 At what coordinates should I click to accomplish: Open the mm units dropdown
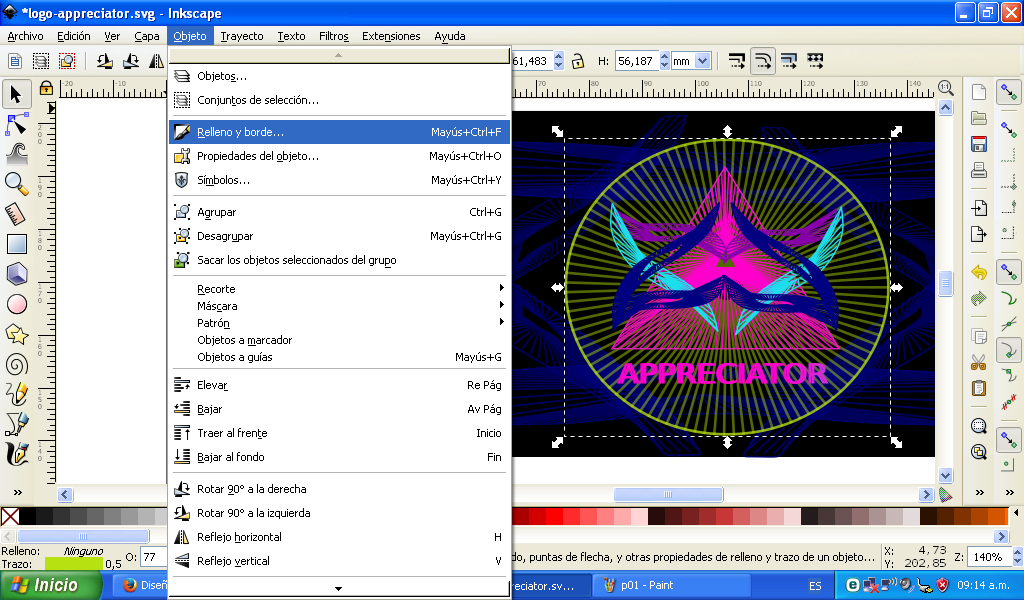click(x=703, y=61)
